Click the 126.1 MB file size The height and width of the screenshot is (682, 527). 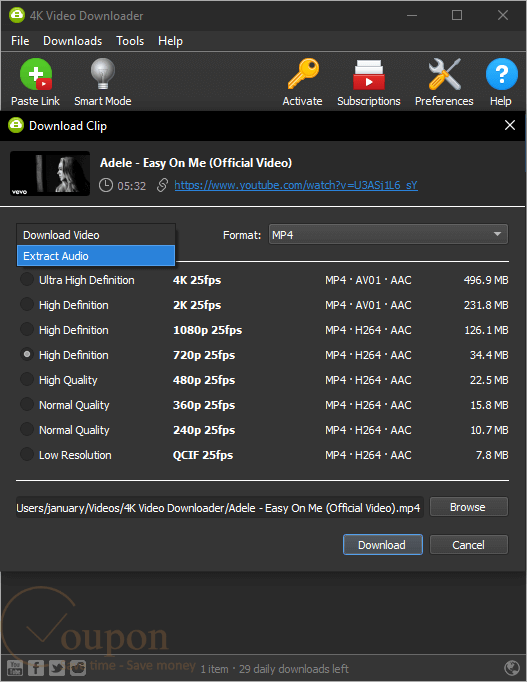(486, 330)
